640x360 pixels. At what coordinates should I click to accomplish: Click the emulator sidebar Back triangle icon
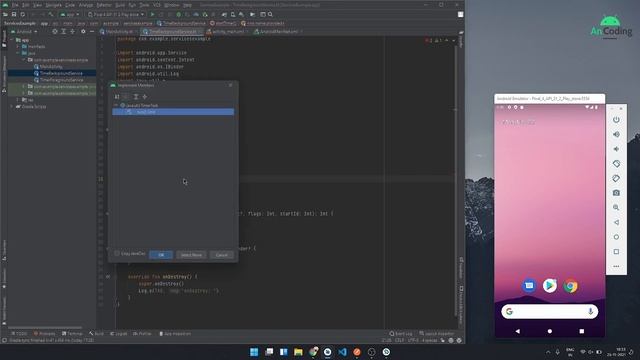pos(616,222)
